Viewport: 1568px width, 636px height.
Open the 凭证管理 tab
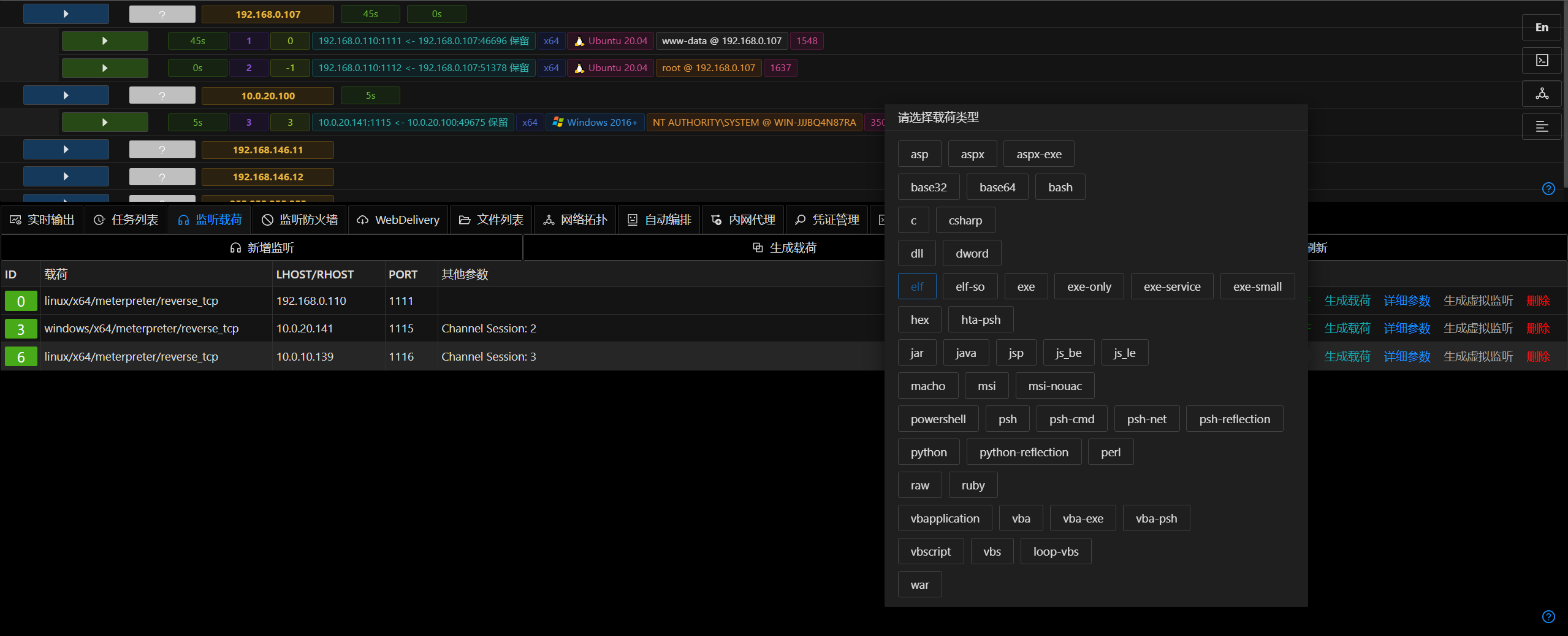(x=828, y=220)
